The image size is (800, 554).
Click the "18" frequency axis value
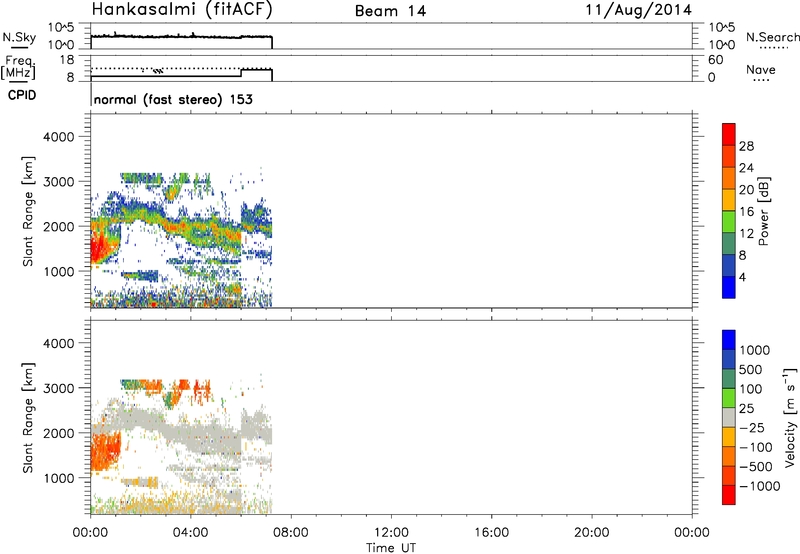67,60
